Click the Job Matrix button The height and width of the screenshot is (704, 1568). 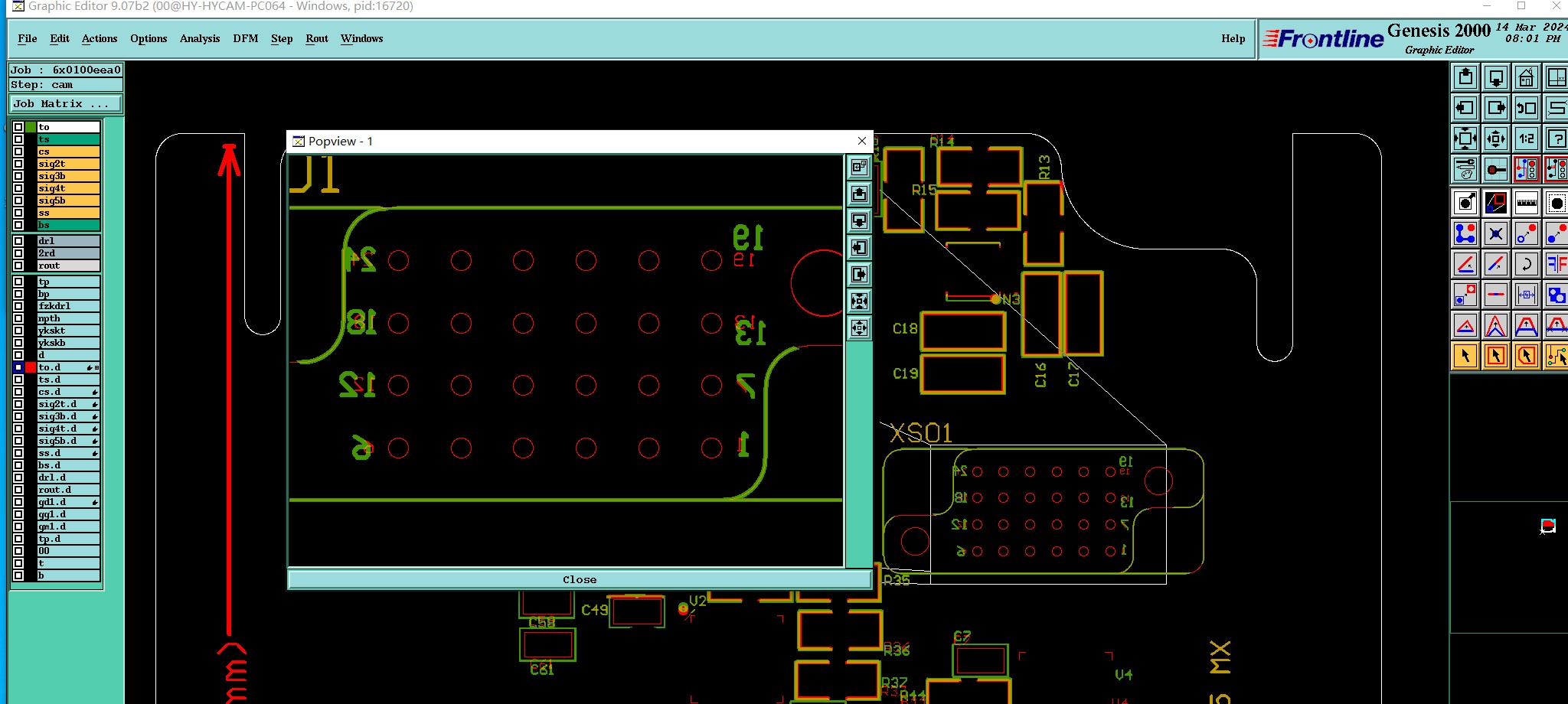pyautogui.click(x=65, y=103)
